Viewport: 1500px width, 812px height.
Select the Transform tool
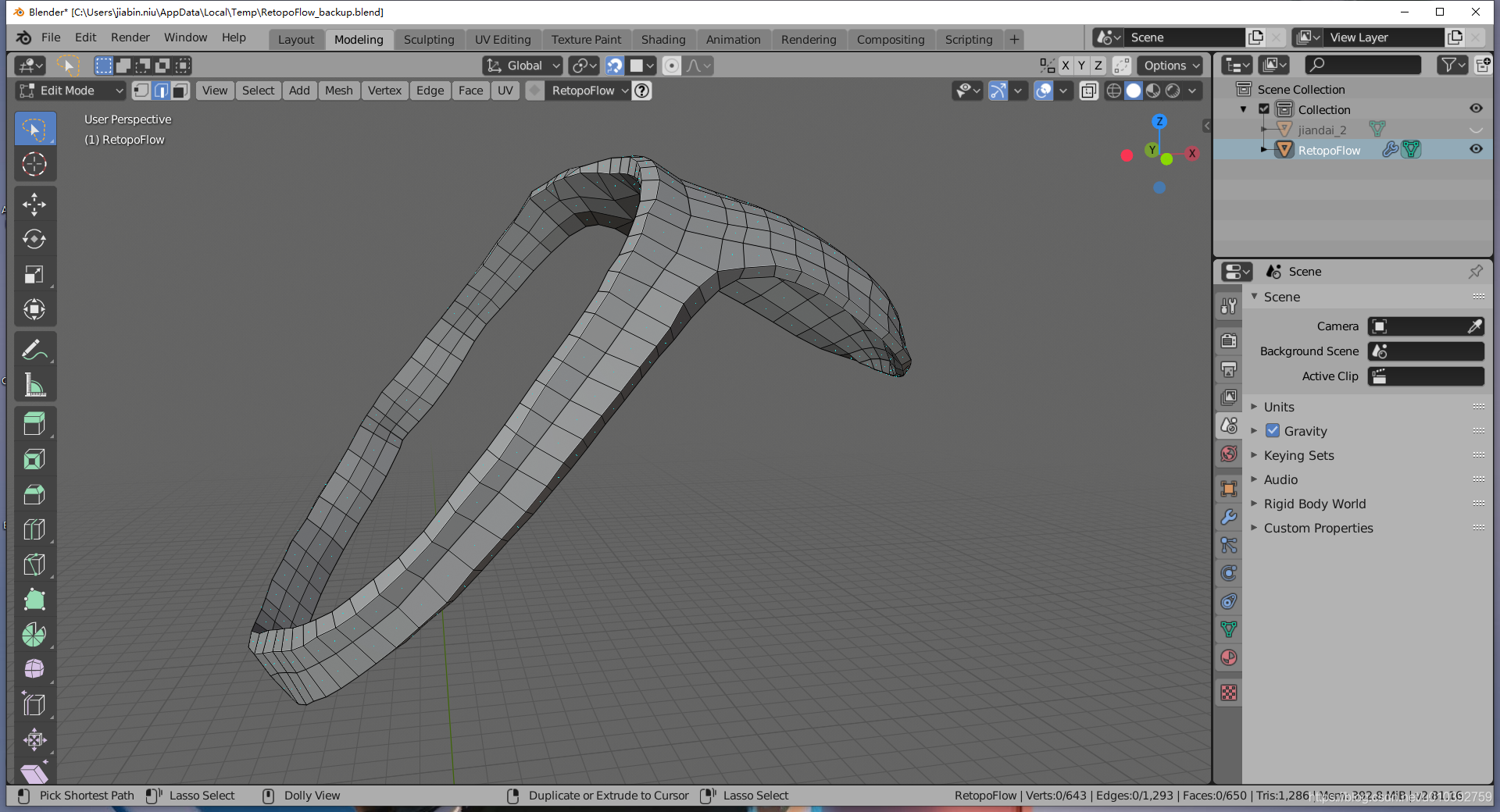34,309
